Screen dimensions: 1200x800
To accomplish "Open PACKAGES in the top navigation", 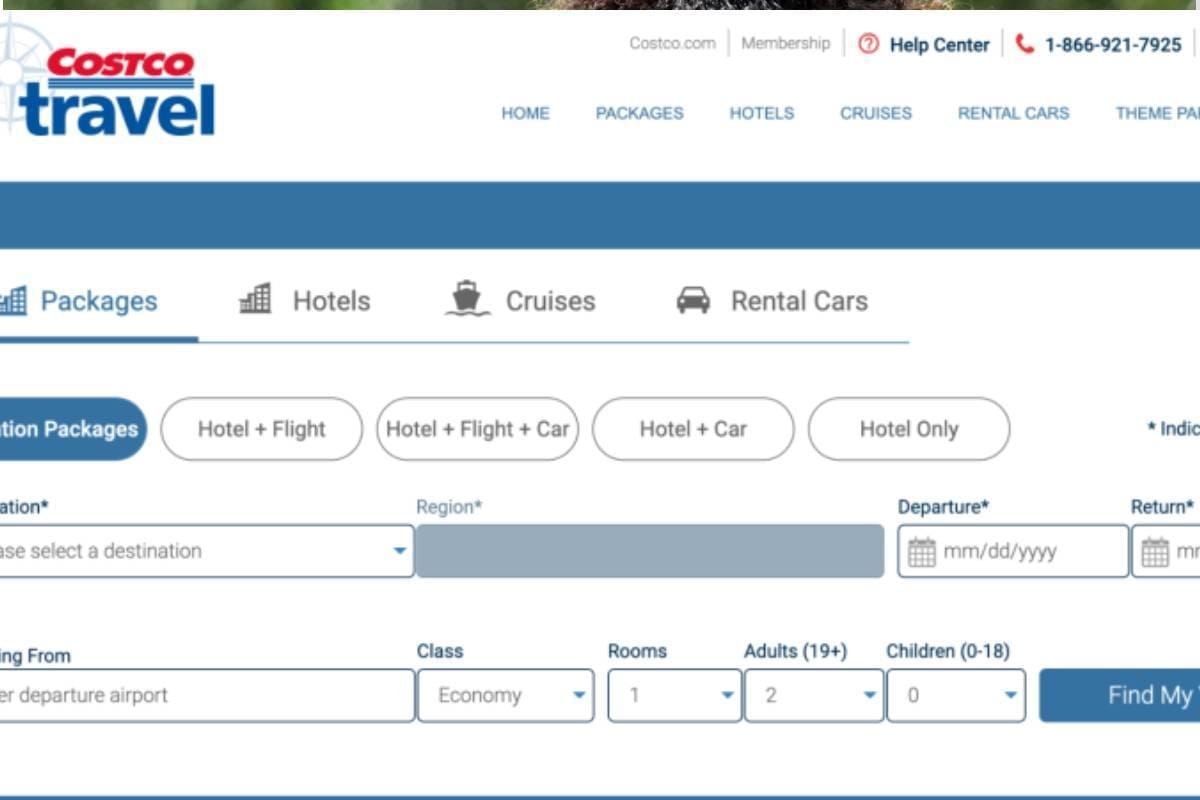I will pos(640,113).
